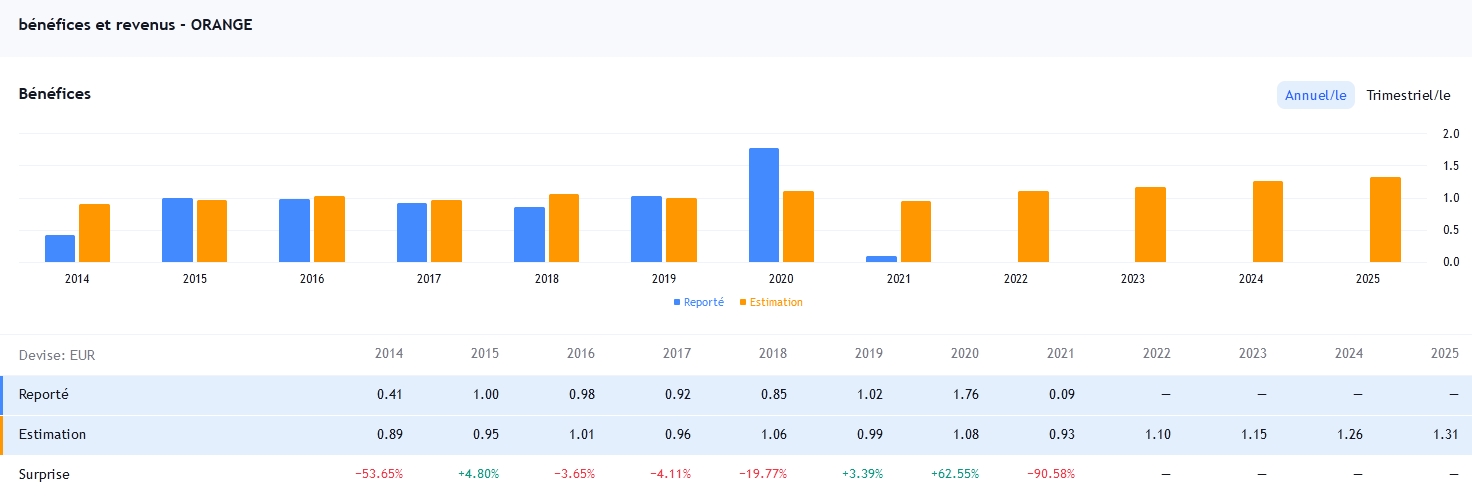Select the Estimation row label in table
Screen dimensions: 1472x499
[x=52, y=435]
